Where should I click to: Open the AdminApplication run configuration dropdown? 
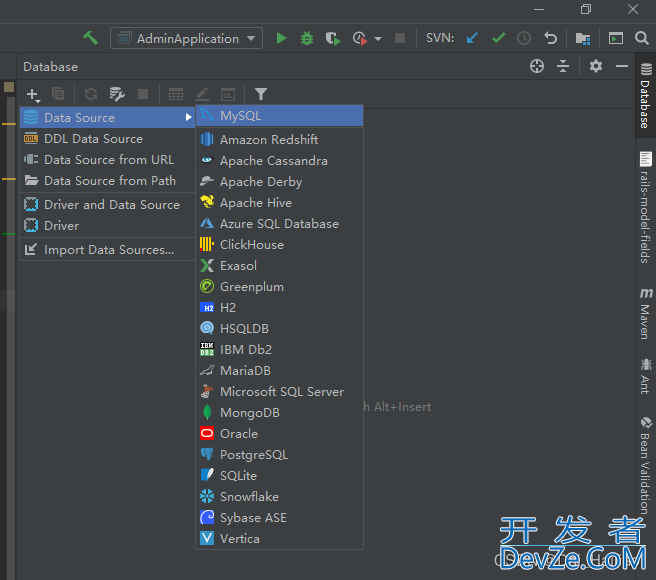[187, 38]
